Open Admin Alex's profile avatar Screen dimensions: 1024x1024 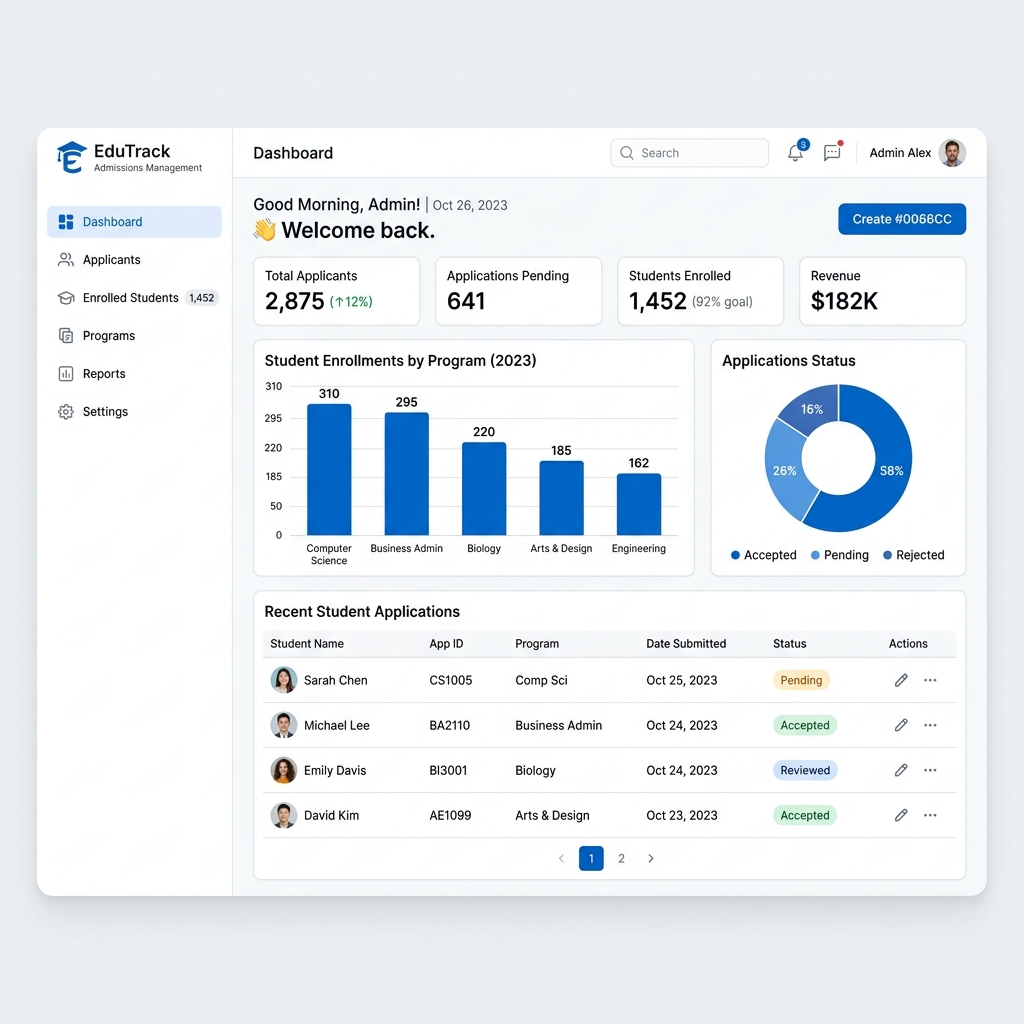coord(952,153)
